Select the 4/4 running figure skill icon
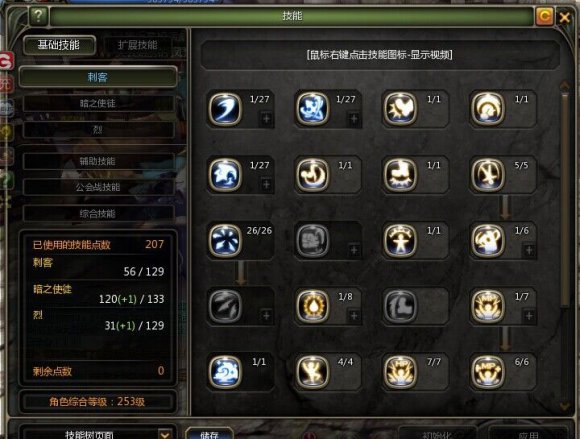This screenshot has height=439, width=580. [x=313, y=371]
